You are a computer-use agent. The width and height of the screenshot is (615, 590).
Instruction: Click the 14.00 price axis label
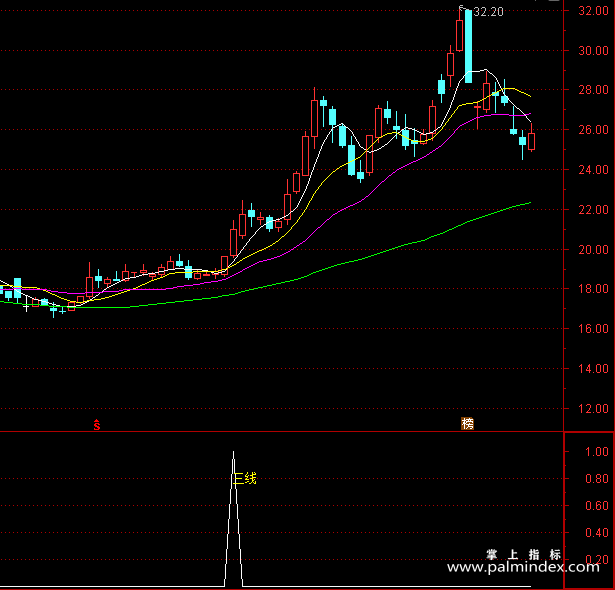coord(593,369)
